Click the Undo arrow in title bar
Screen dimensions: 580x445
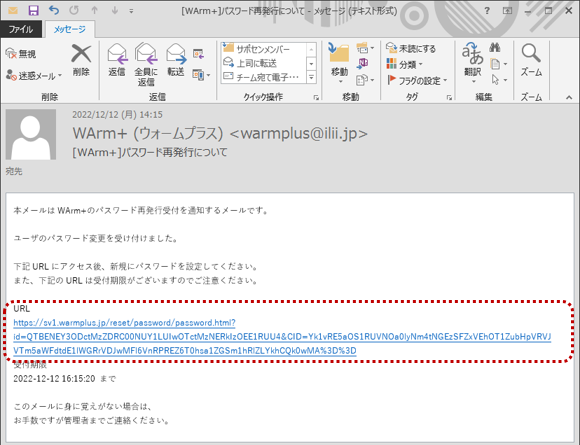click(54, 10)
